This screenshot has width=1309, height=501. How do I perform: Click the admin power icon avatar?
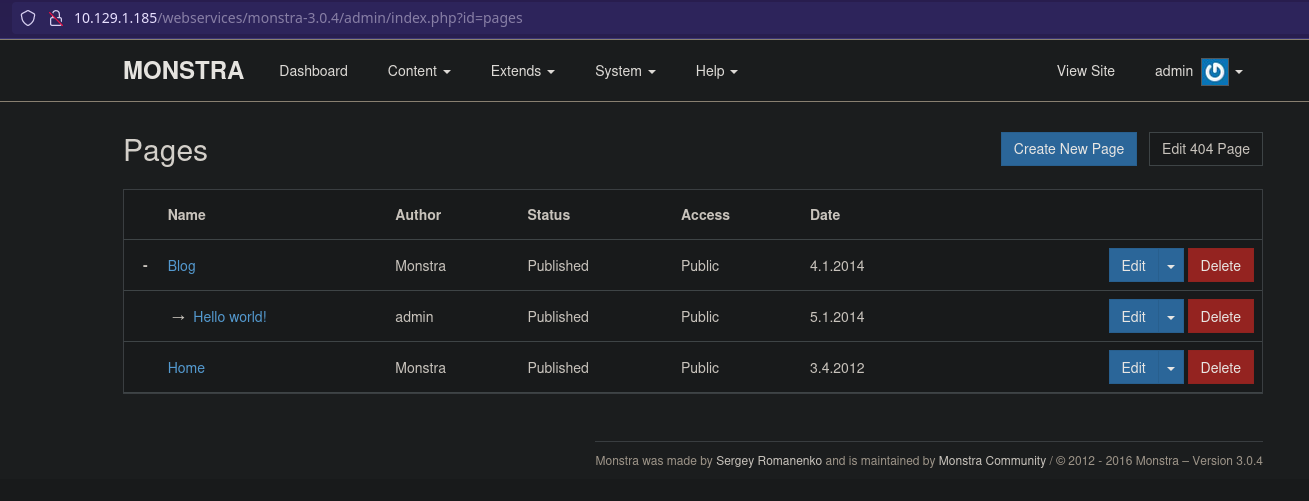1214,71
